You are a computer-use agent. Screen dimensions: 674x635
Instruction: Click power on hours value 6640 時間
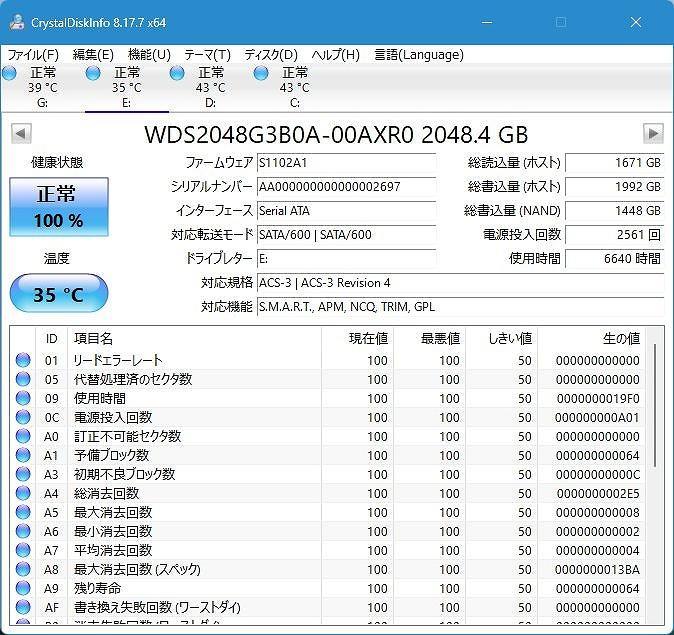click(614, 259)
